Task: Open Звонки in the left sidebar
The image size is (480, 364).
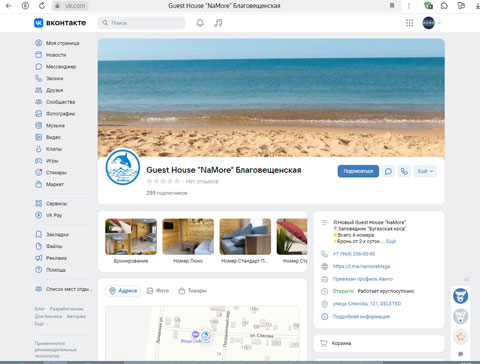Action: point(49,78)
